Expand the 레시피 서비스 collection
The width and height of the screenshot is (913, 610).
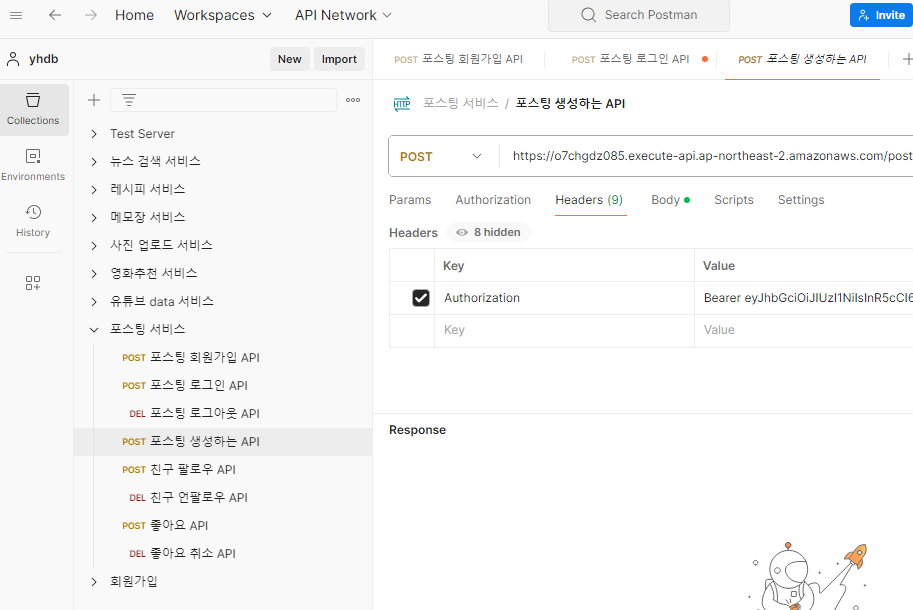point(94,190)
